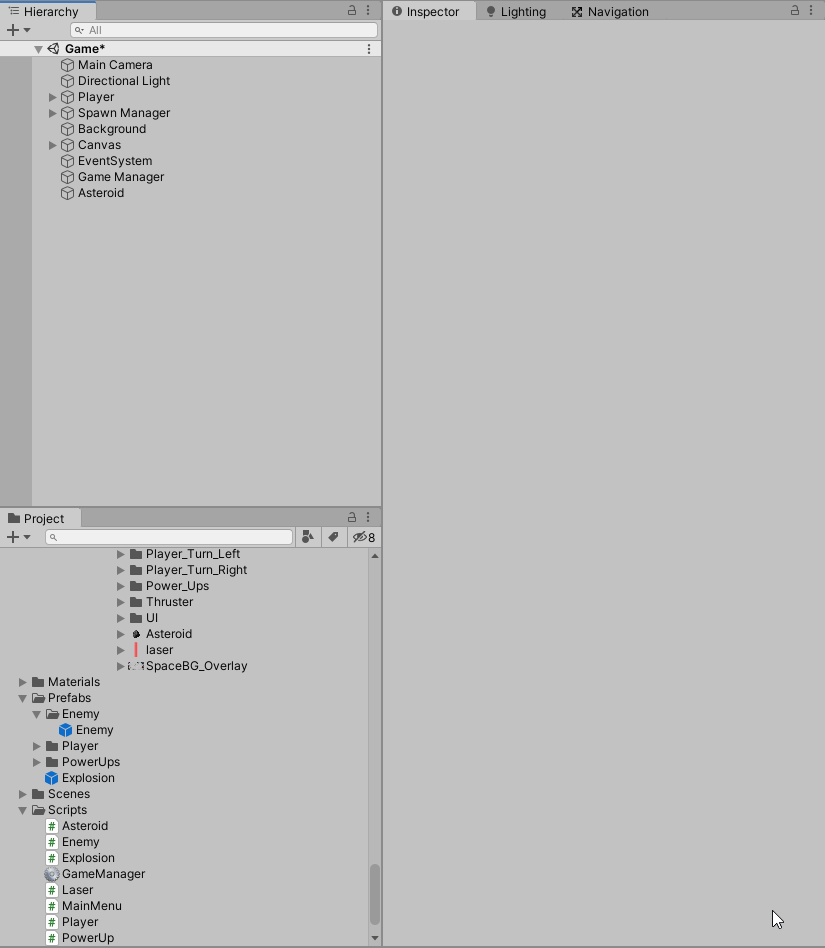Collapse the Scripts folder
The image size is (825, 948).
[x=23, y=810]
